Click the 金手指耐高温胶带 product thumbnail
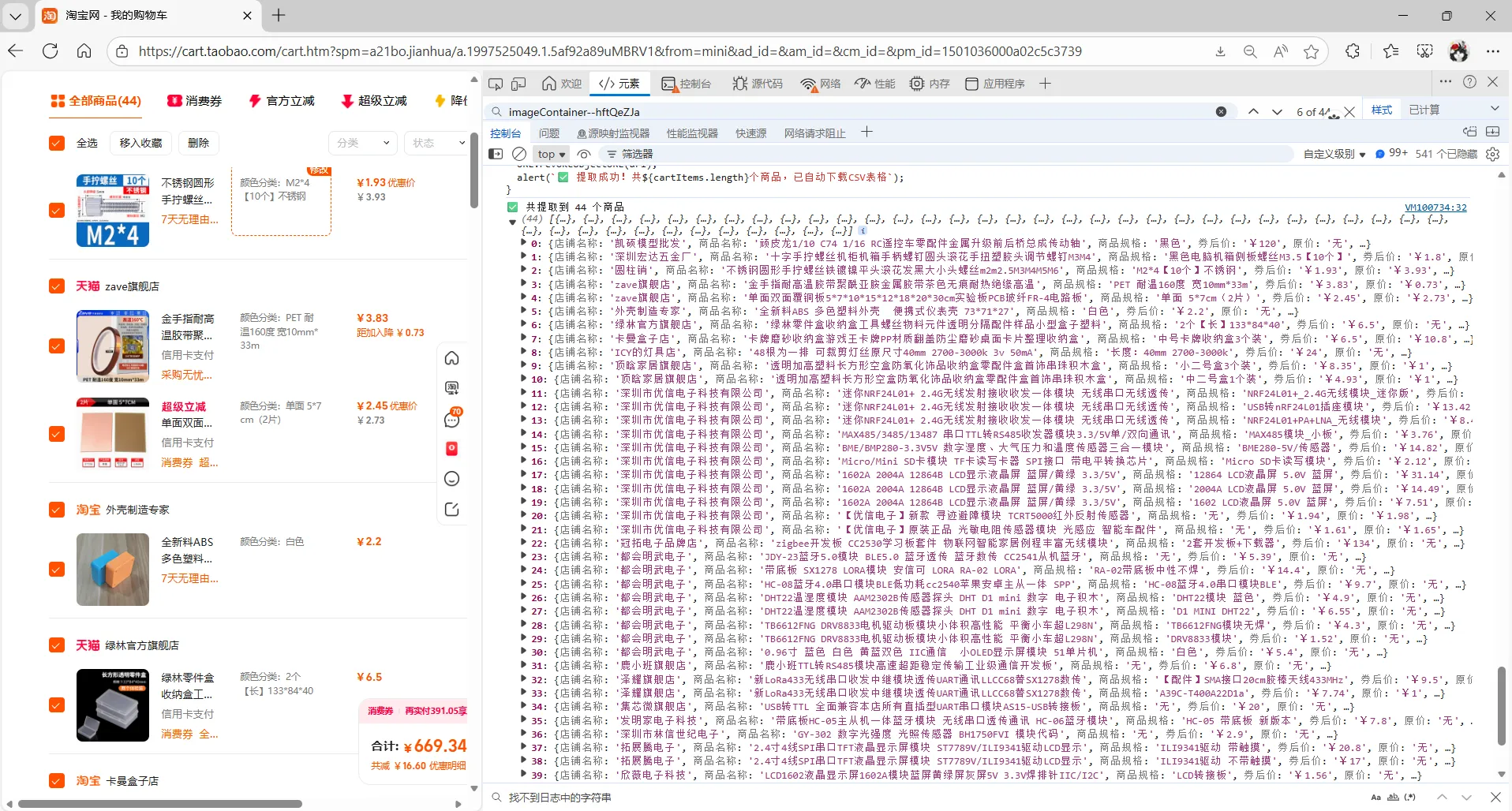The width and height of the screenshot is (1512, 811). pyautogui.click(x=113, y=346)
